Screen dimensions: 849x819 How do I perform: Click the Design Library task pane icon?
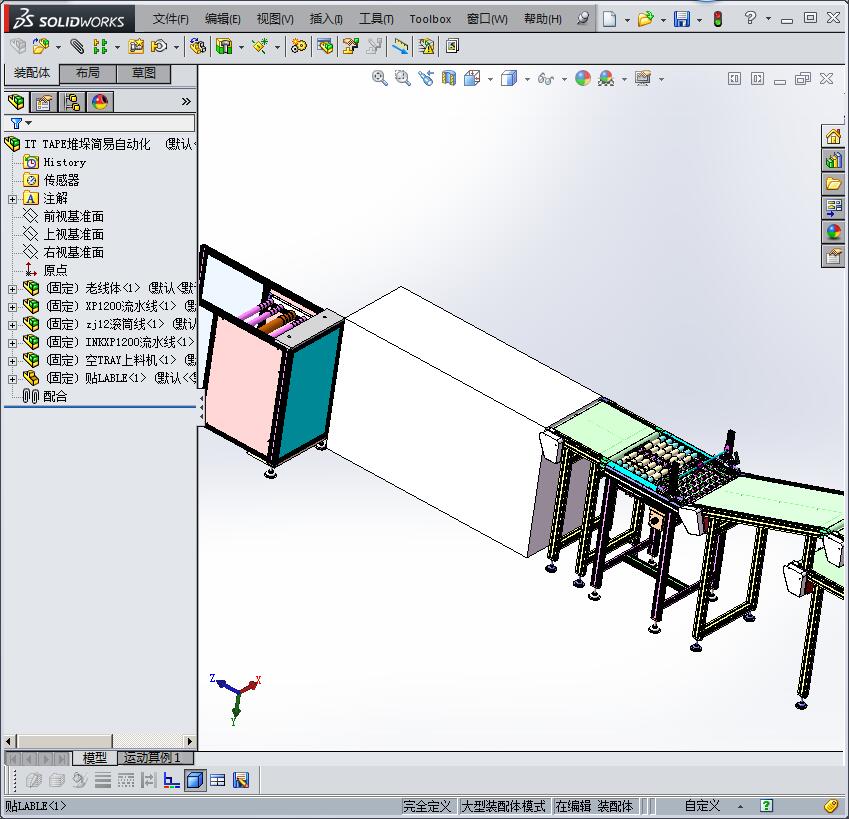[x=833, y=160]
